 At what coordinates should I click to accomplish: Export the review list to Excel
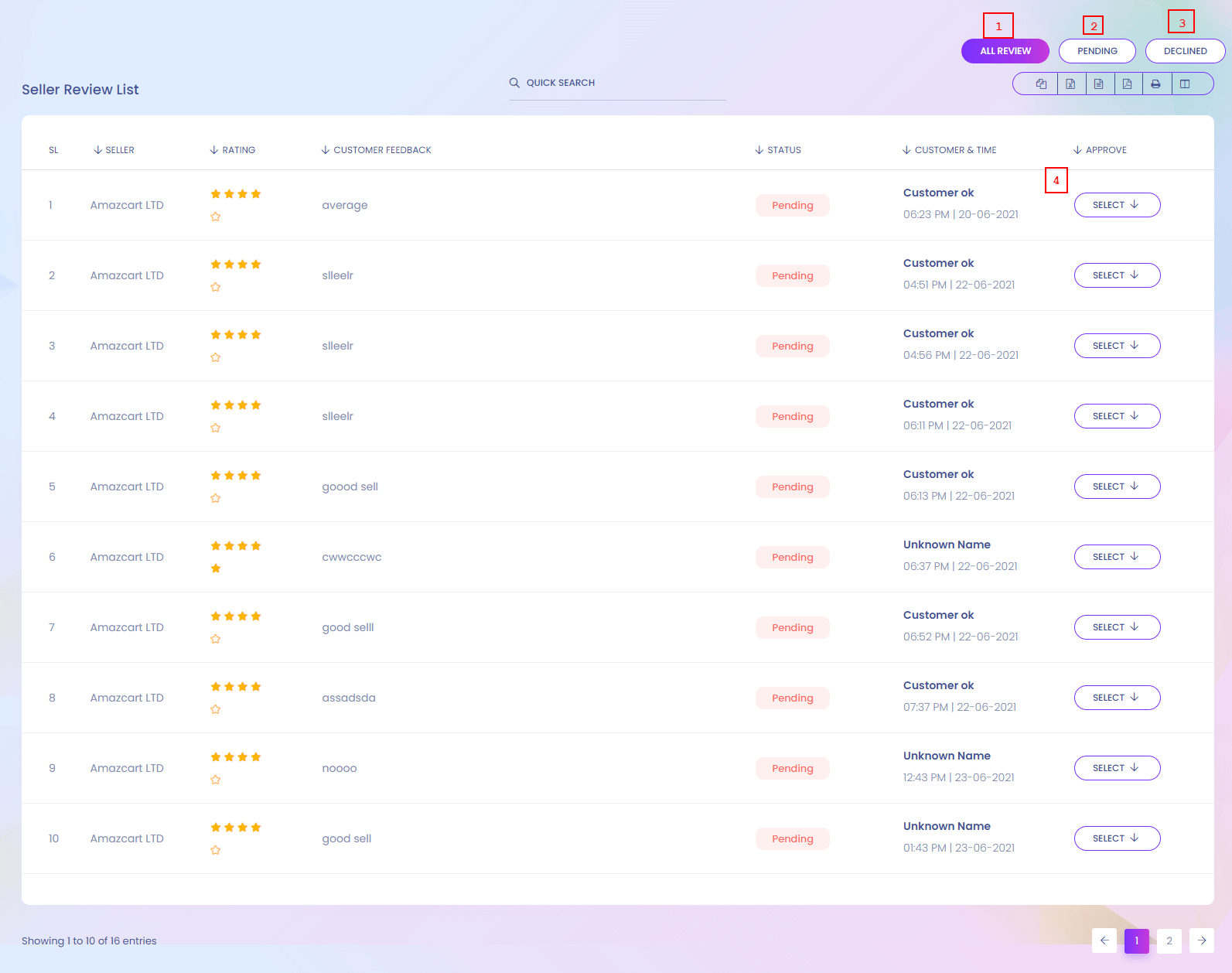pyautogui.click(x=1070, y=84)
